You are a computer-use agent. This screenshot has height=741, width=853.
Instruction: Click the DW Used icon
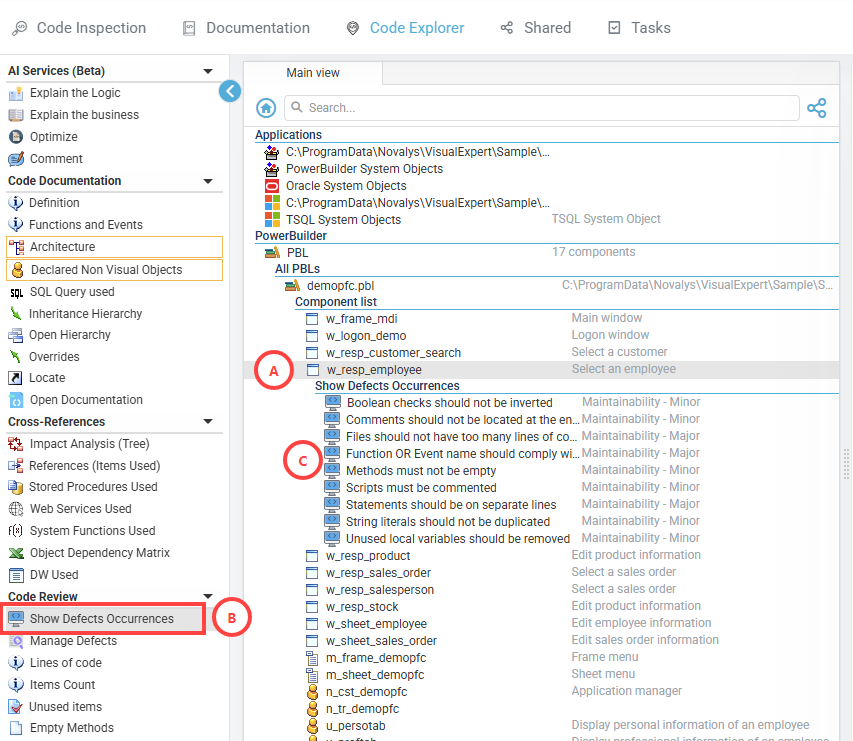coord(16,575)
